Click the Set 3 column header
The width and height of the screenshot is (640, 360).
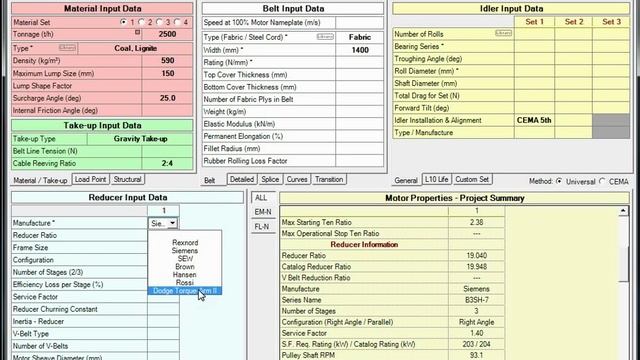611,22
